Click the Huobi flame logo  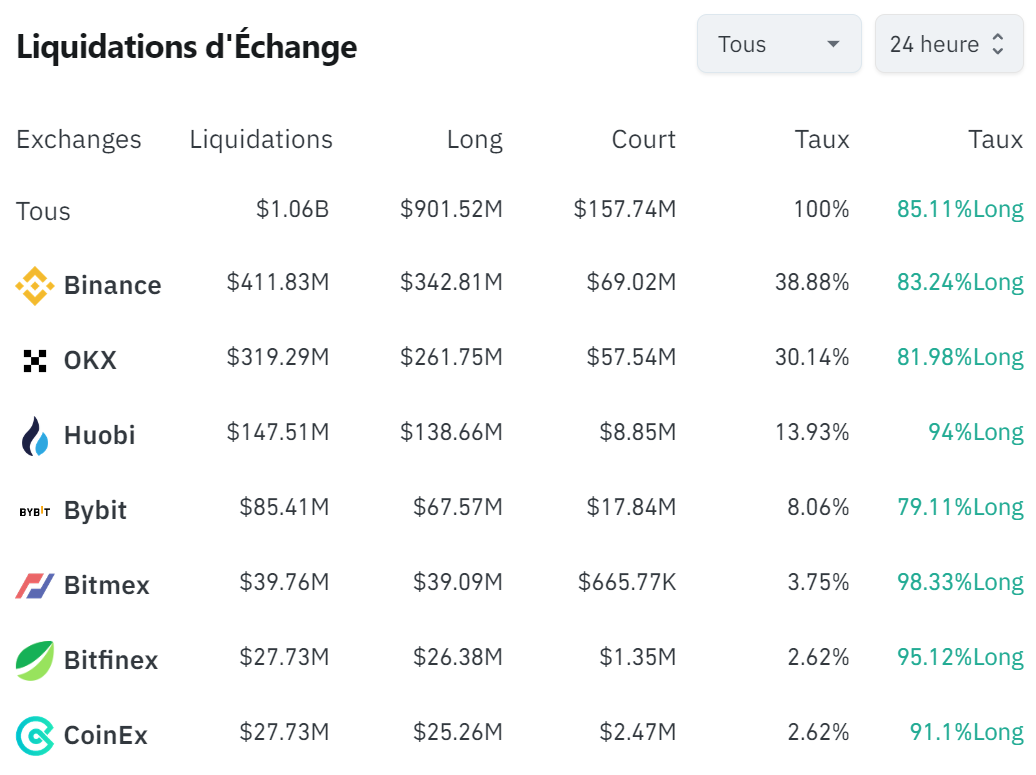(36, 435)
